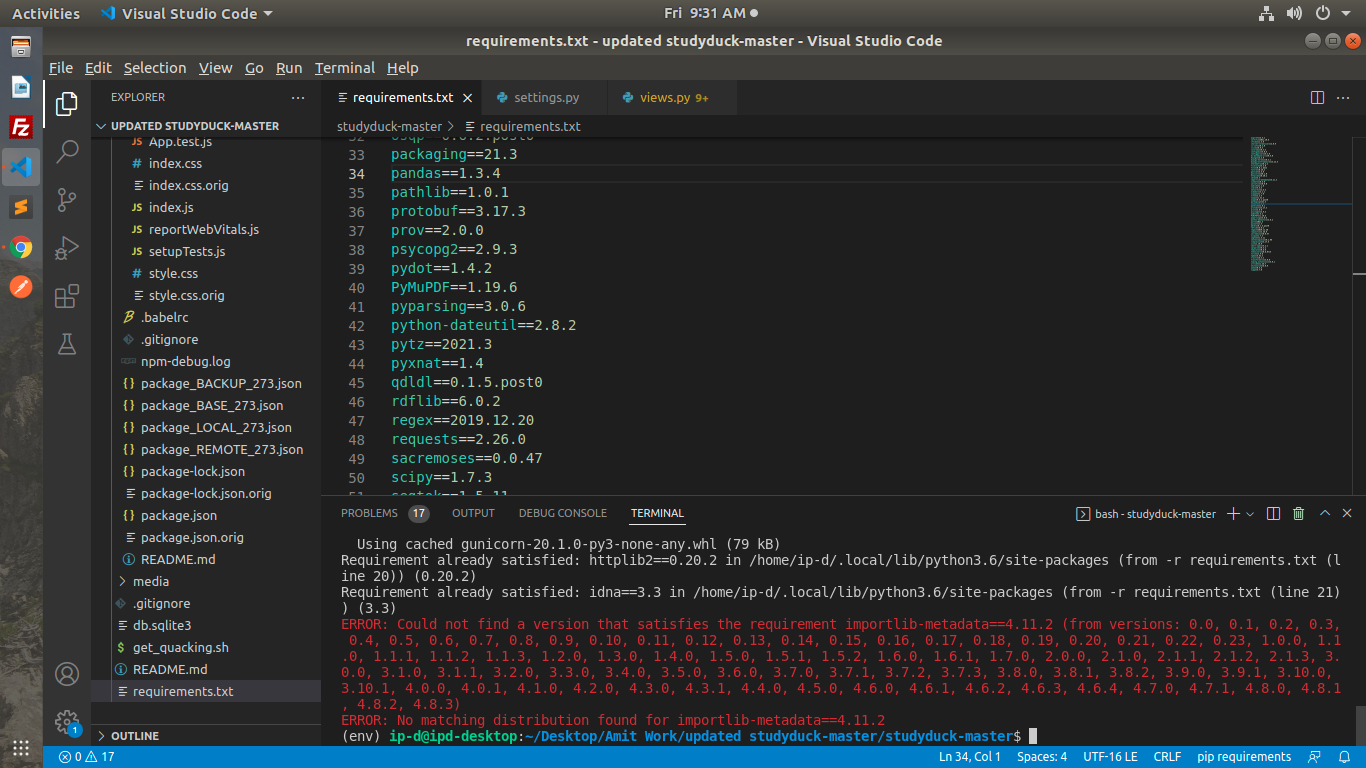This screenshot has width=1366, height=768.
Task: Click the UTF-16 LE encoding button
Action: [x=1110, y=757]
